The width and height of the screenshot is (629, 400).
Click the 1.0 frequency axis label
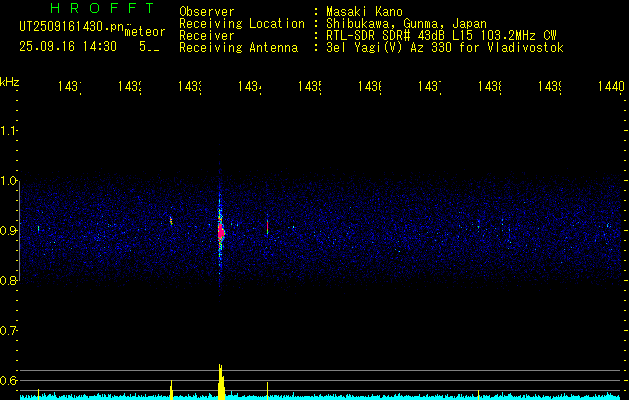tap(10, 181)
